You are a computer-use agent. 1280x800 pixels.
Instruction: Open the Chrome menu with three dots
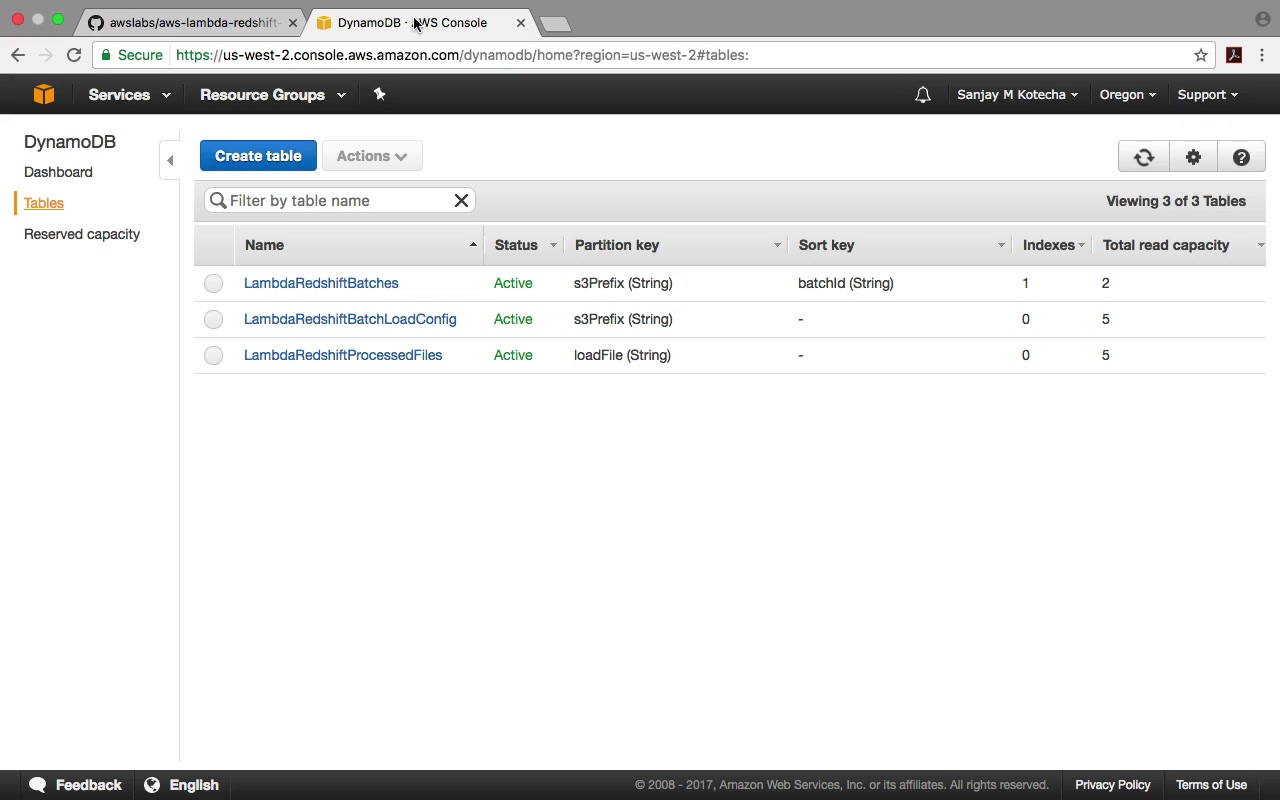(x=1263, y=55)
